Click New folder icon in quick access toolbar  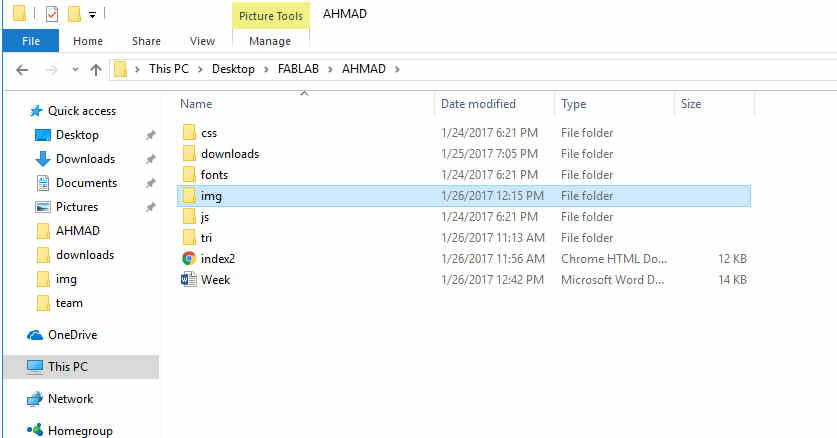tap(74, 14)
